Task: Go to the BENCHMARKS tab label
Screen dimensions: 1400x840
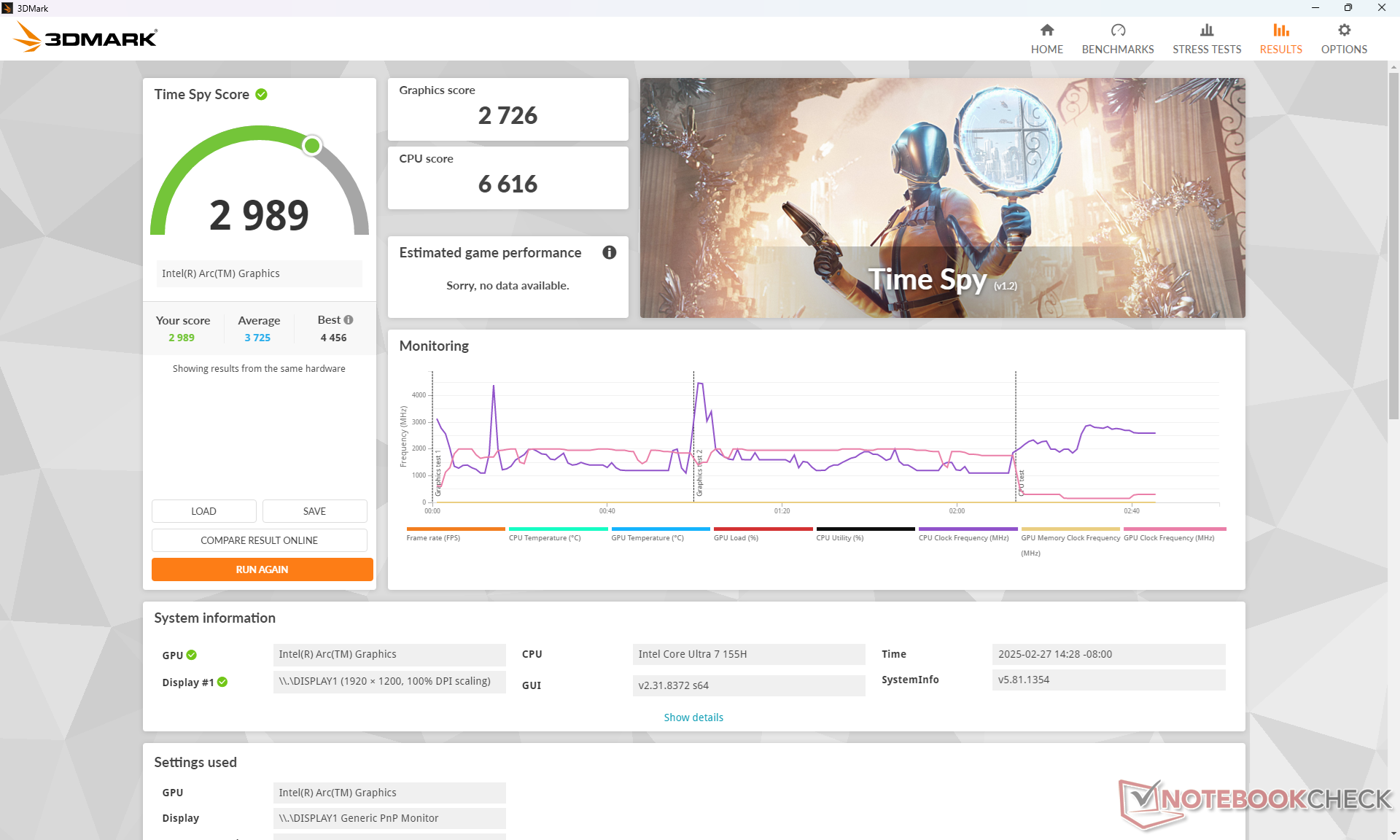Action: (x=1118, y=50)
